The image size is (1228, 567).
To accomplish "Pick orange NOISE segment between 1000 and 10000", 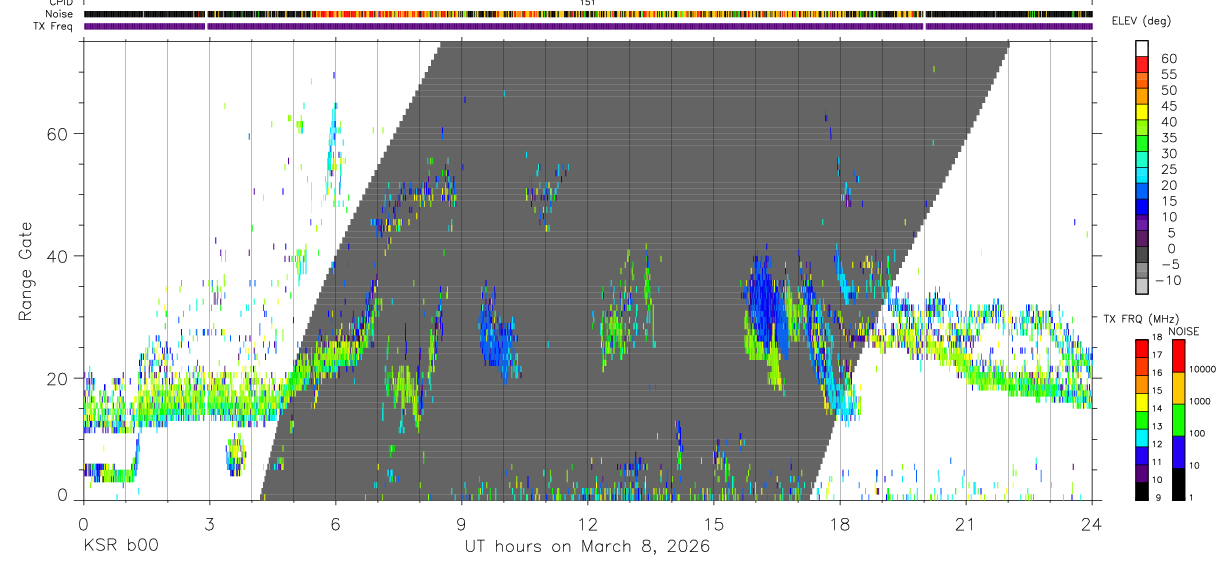I will point(1178,388).
